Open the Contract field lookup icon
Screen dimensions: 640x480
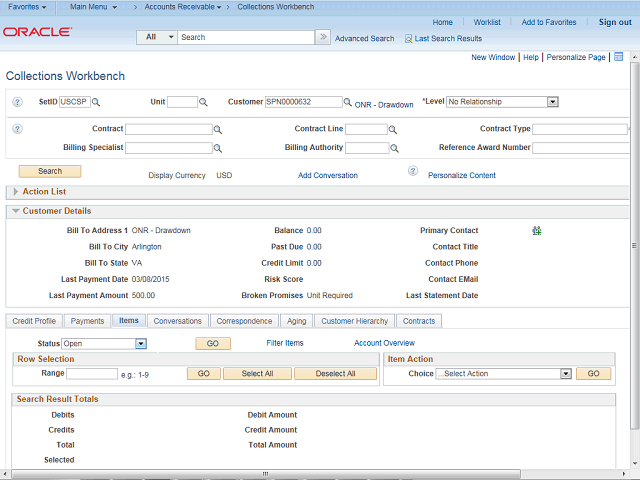coord(218,130)
